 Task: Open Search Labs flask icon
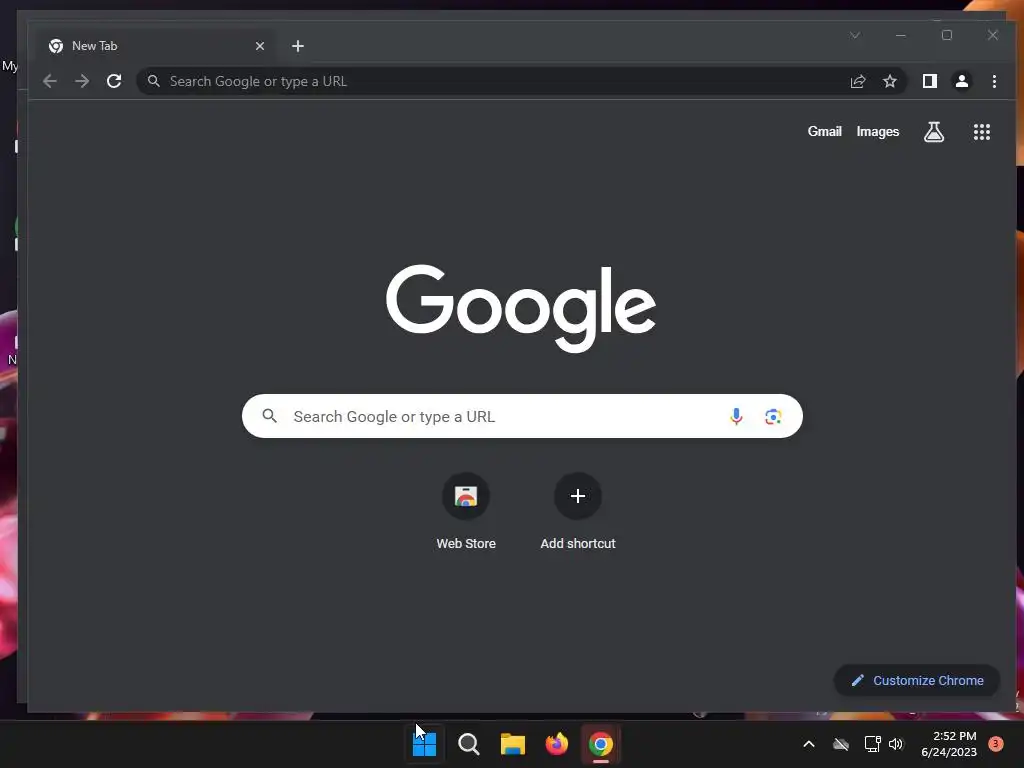click(x=934, y=132)
